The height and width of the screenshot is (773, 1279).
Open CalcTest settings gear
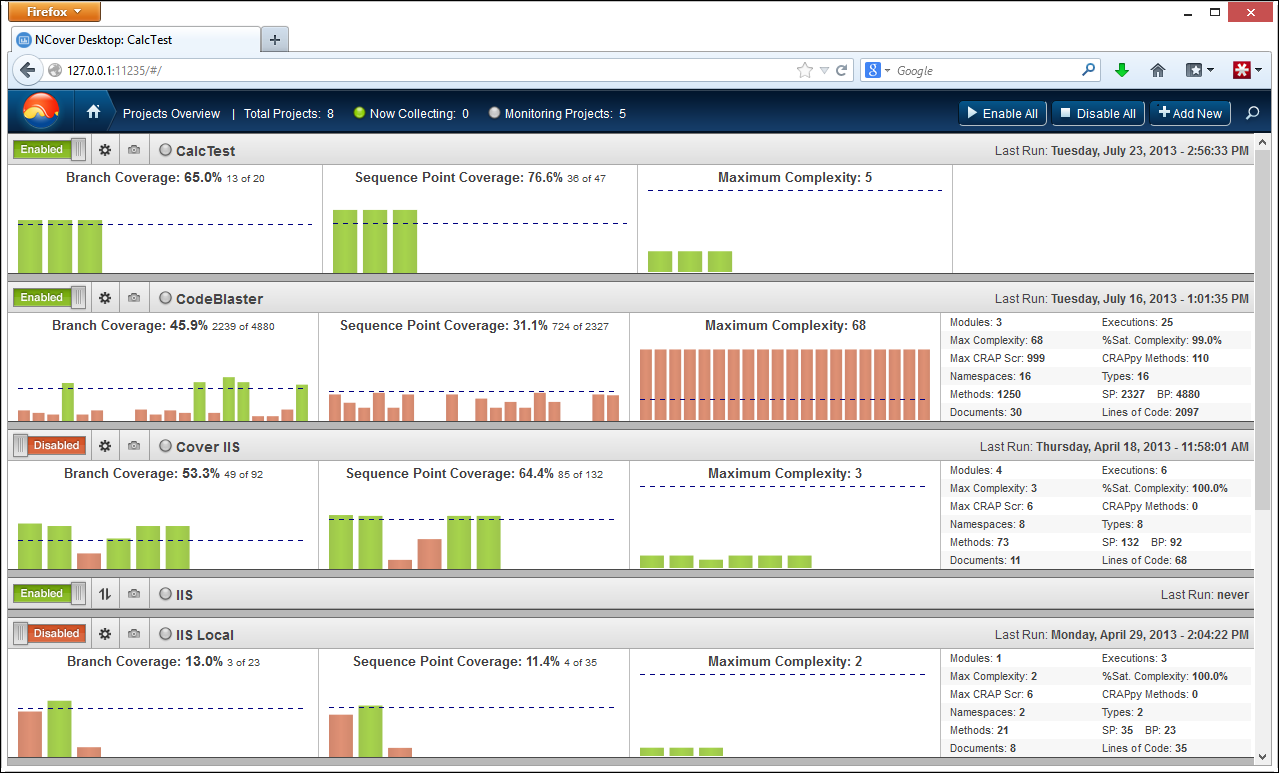(x=105, y=150)
